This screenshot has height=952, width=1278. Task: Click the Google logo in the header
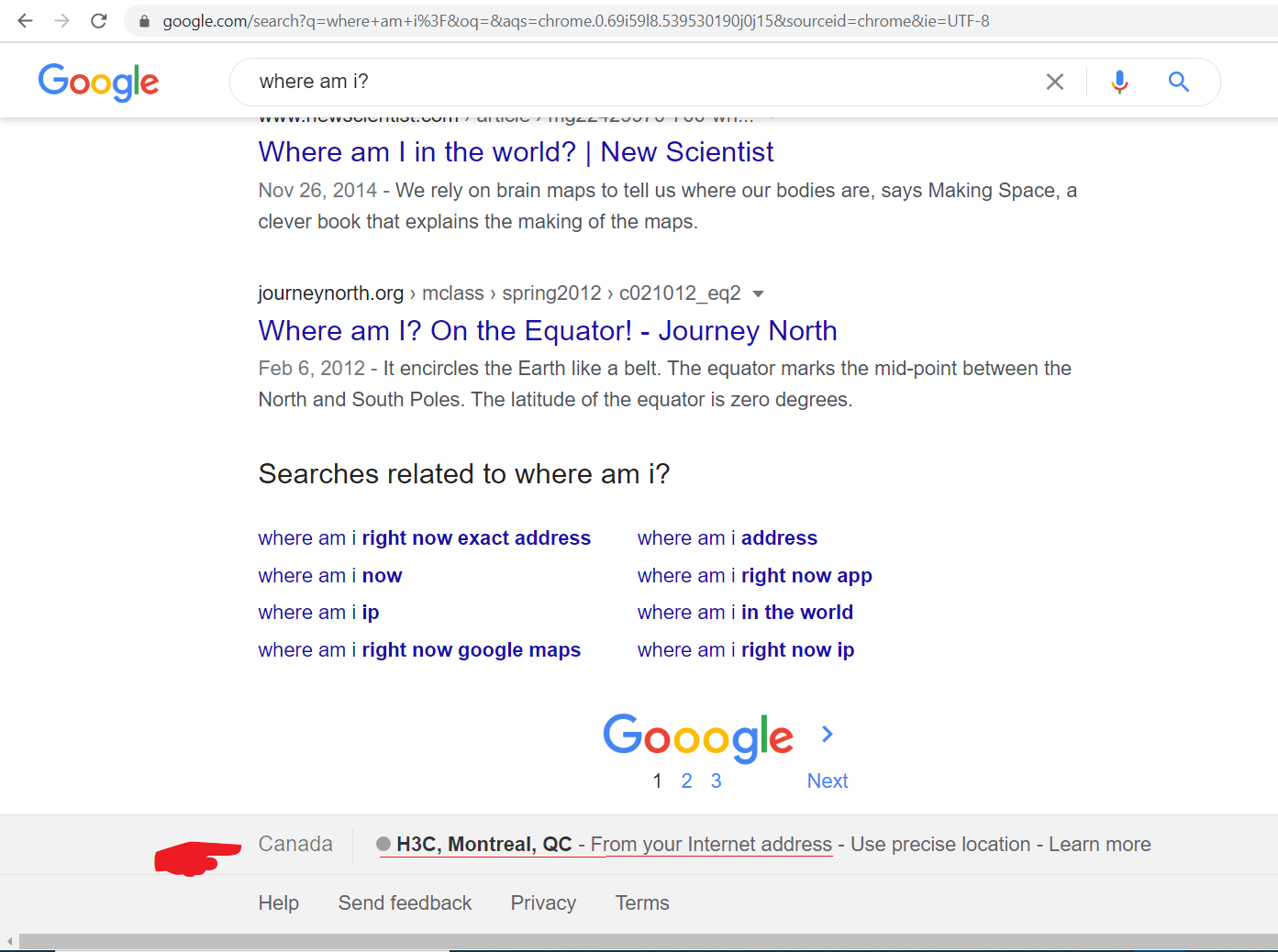98,83
